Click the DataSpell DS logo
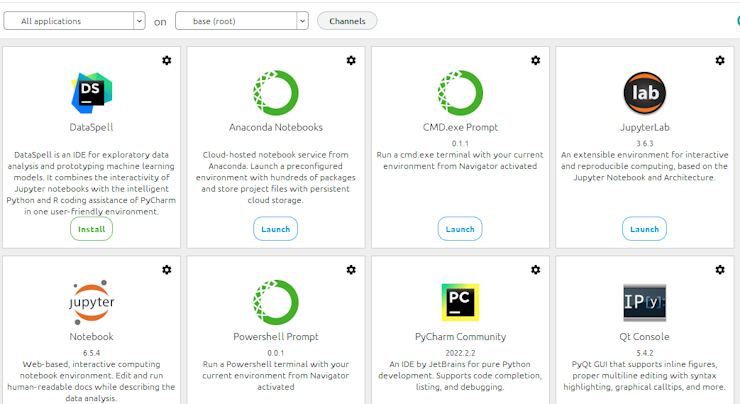 (92, 93)
